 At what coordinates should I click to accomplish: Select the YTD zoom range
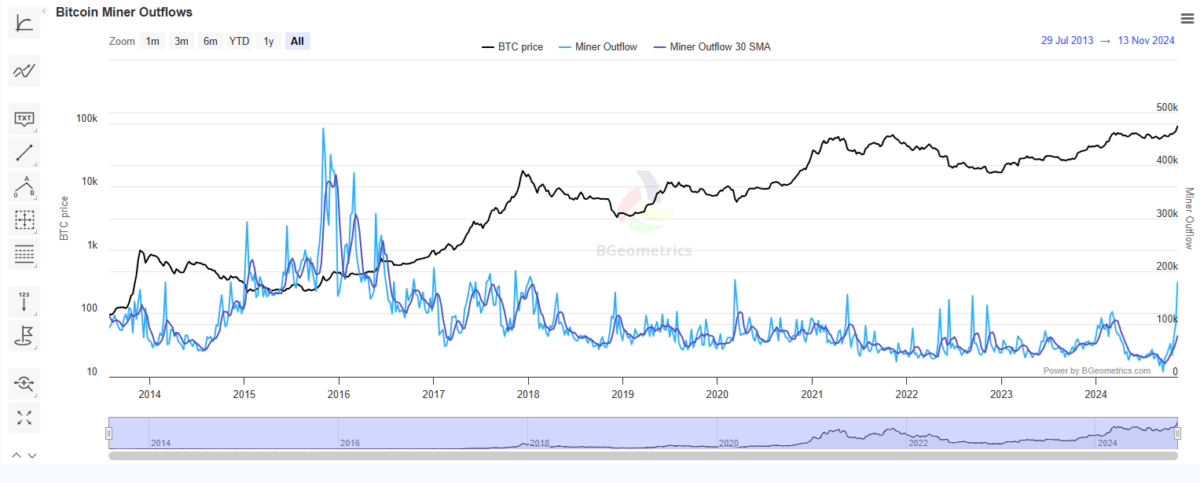[x=239, y=41]
